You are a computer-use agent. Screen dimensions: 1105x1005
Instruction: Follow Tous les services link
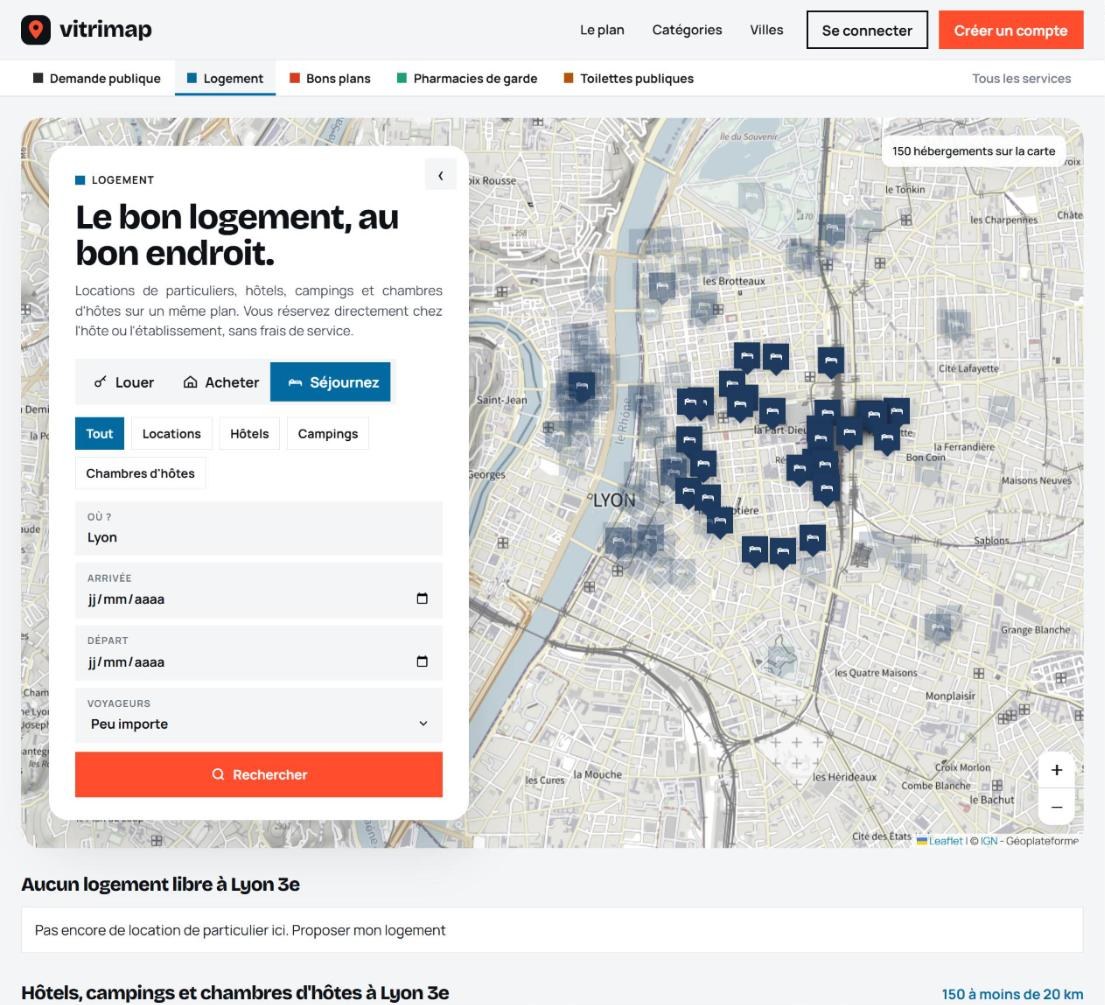tap(1021, 78)
